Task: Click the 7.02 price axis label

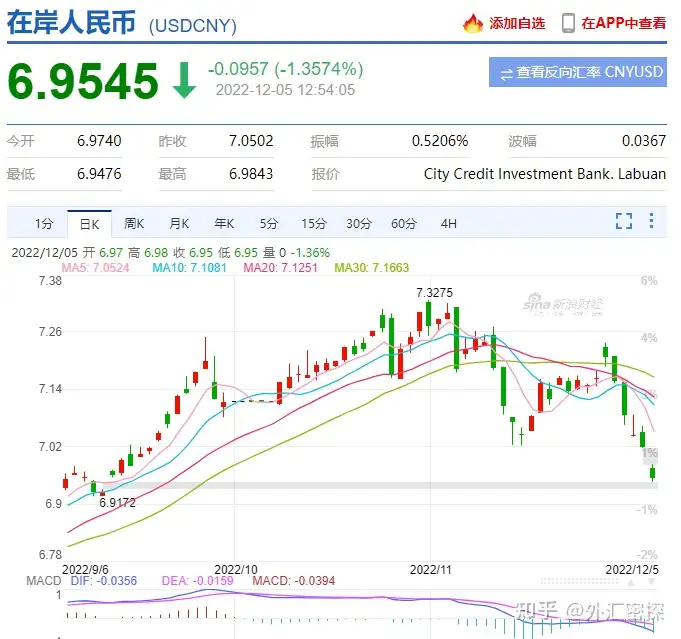Action: [x=50, y=447]
